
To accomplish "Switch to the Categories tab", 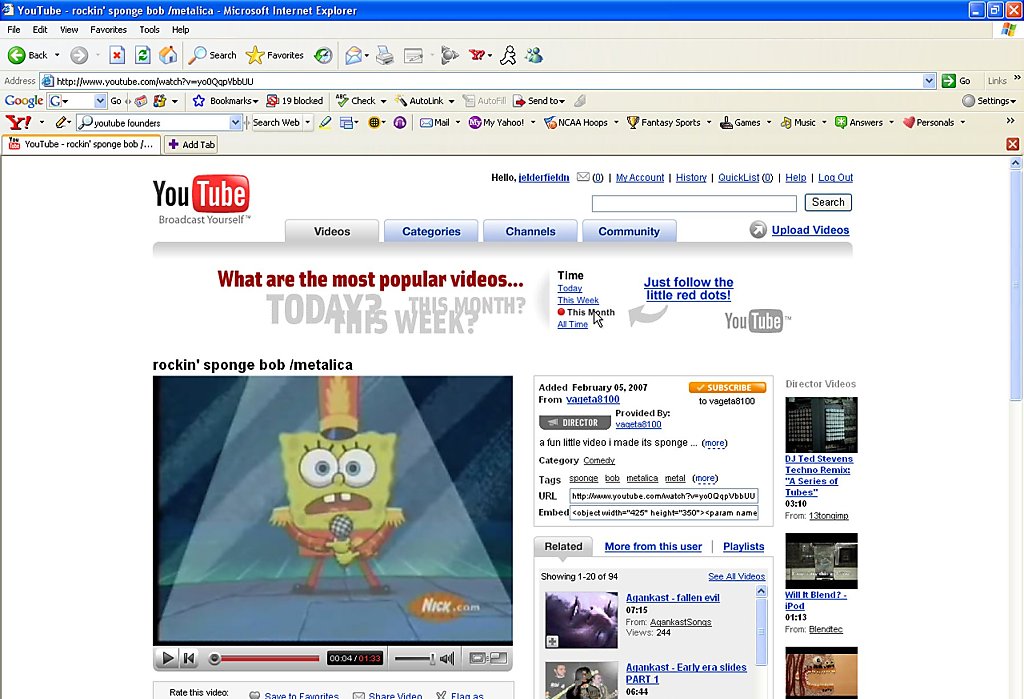I will [x=430, y=231].
